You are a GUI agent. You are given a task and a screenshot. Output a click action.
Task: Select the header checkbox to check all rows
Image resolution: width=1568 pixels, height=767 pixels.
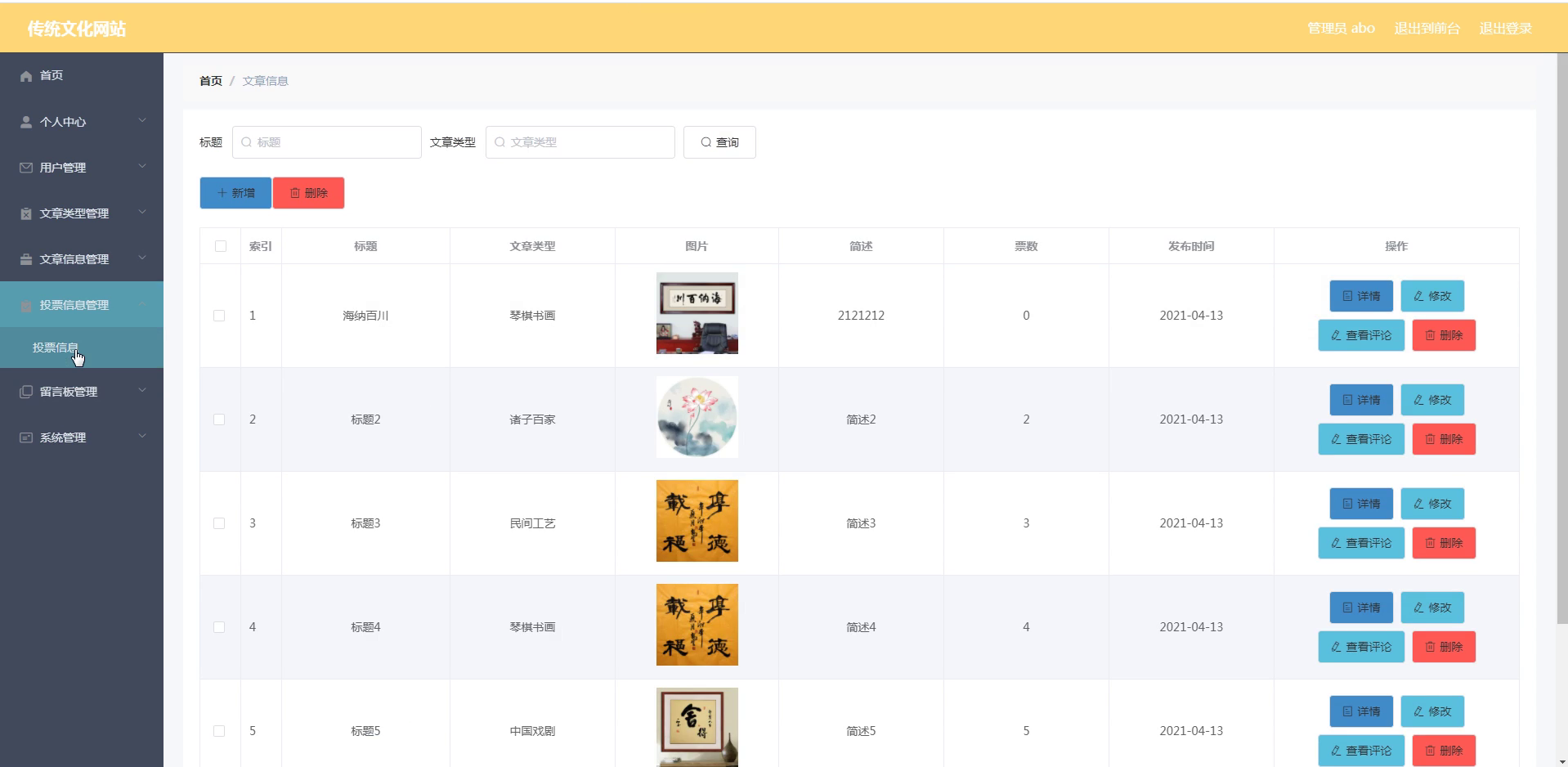click(221, 246)
